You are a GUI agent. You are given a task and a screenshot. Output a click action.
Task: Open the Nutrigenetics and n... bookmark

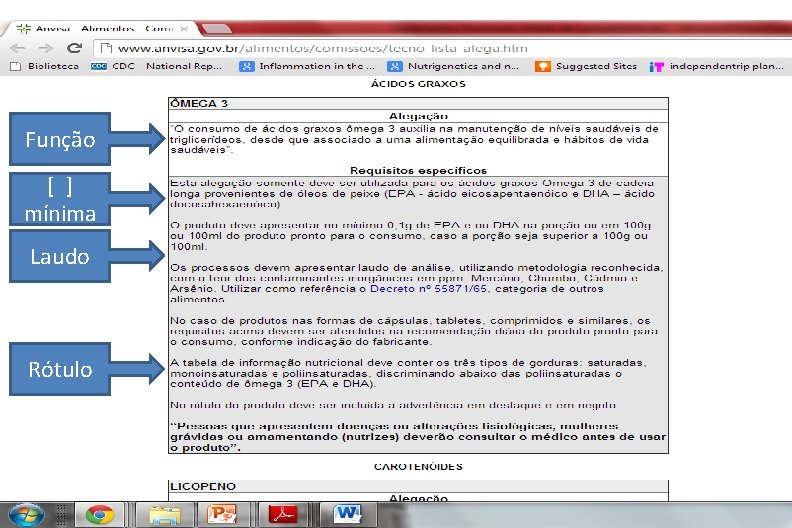coord(453,66)
